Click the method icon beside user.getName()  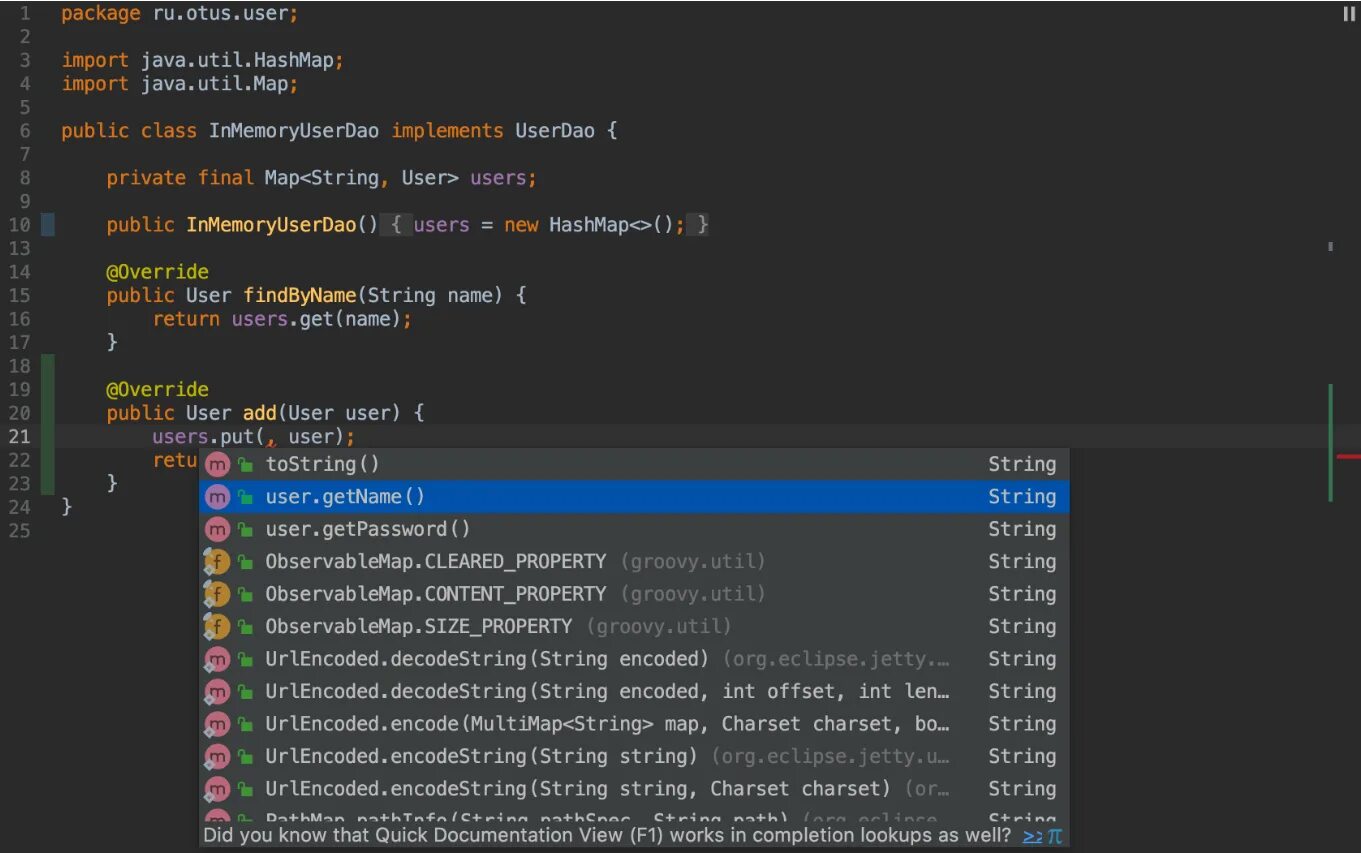pyautogui.click(x=217, y=497)
